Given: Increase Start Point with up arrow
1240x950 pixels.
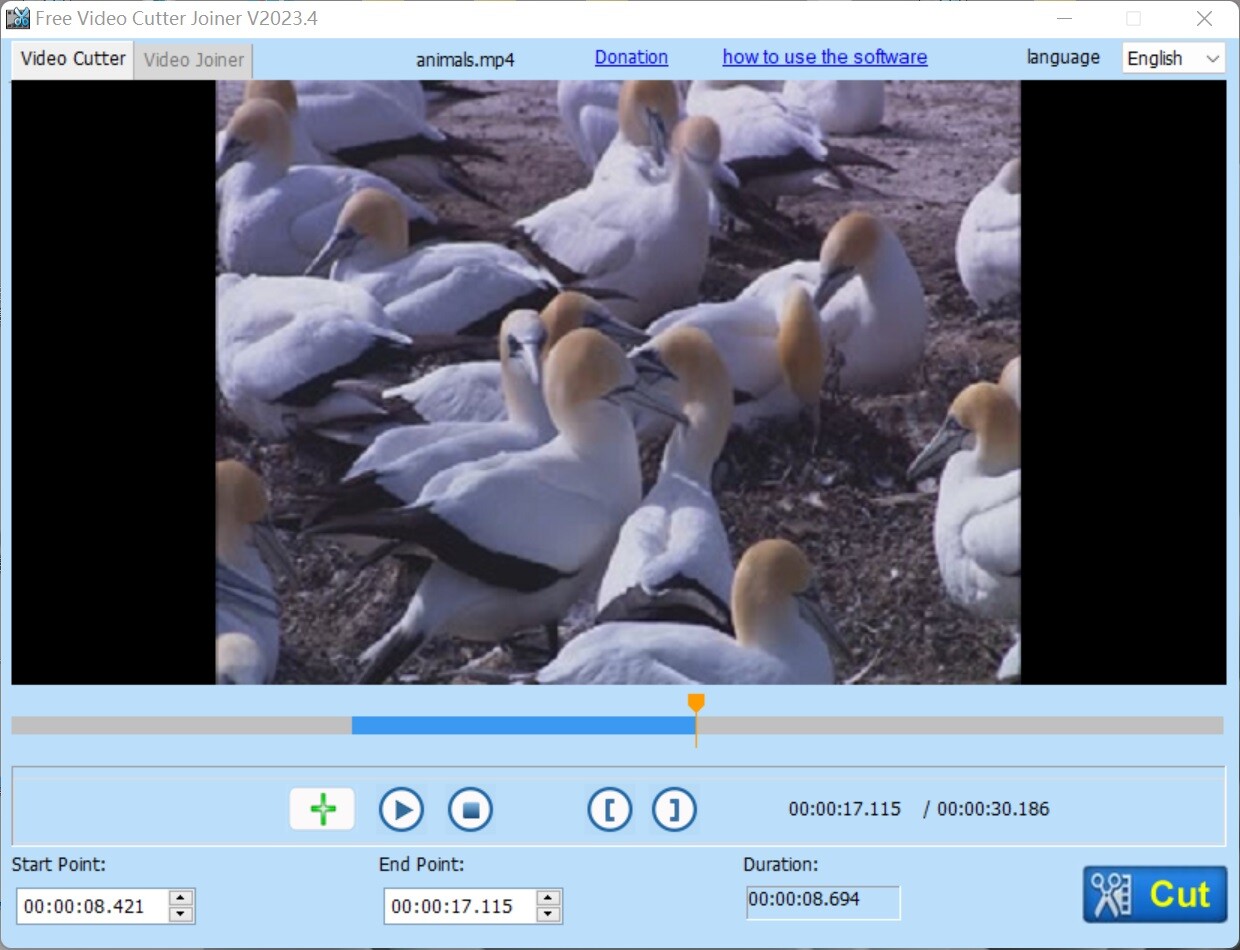Looking at the screenshot, I should (x=181, y=898).
